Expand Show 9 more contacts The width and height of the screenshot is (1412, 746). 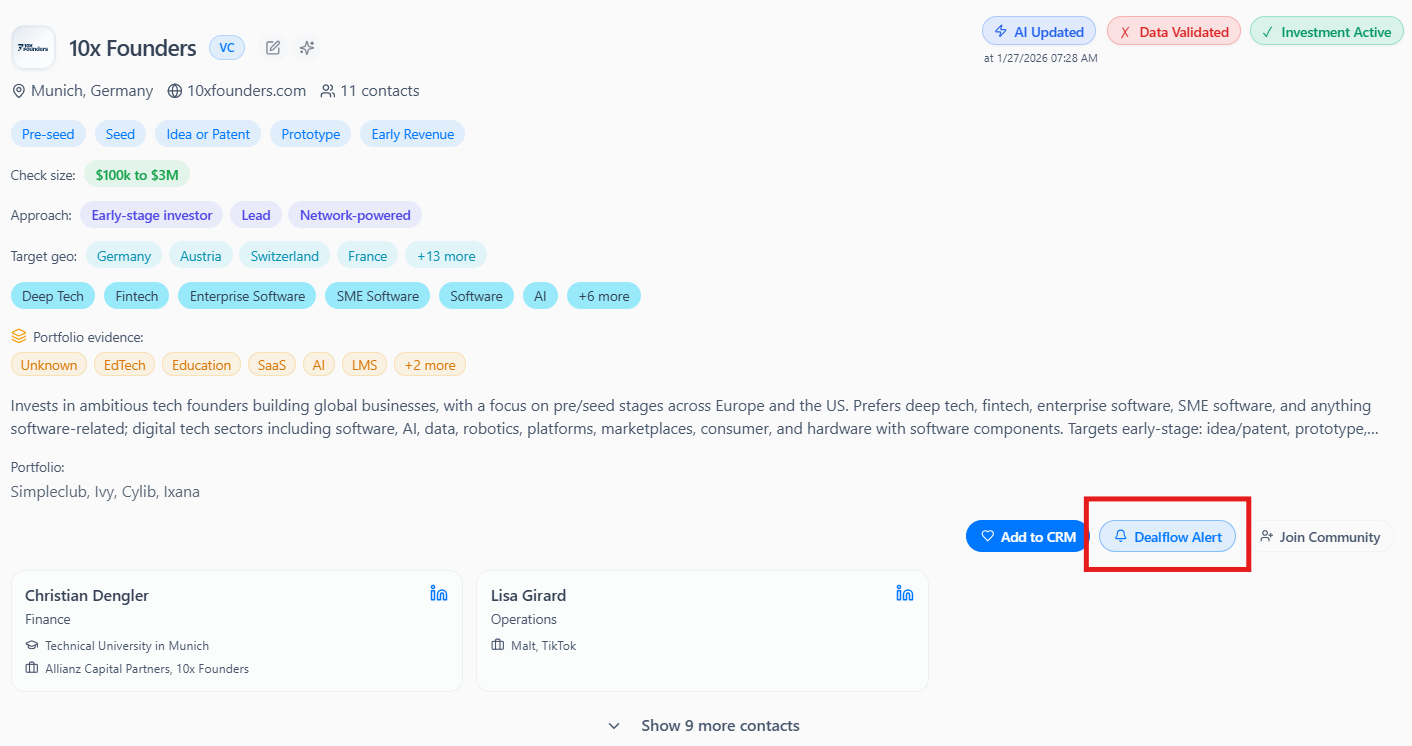(x=704, y=726)
